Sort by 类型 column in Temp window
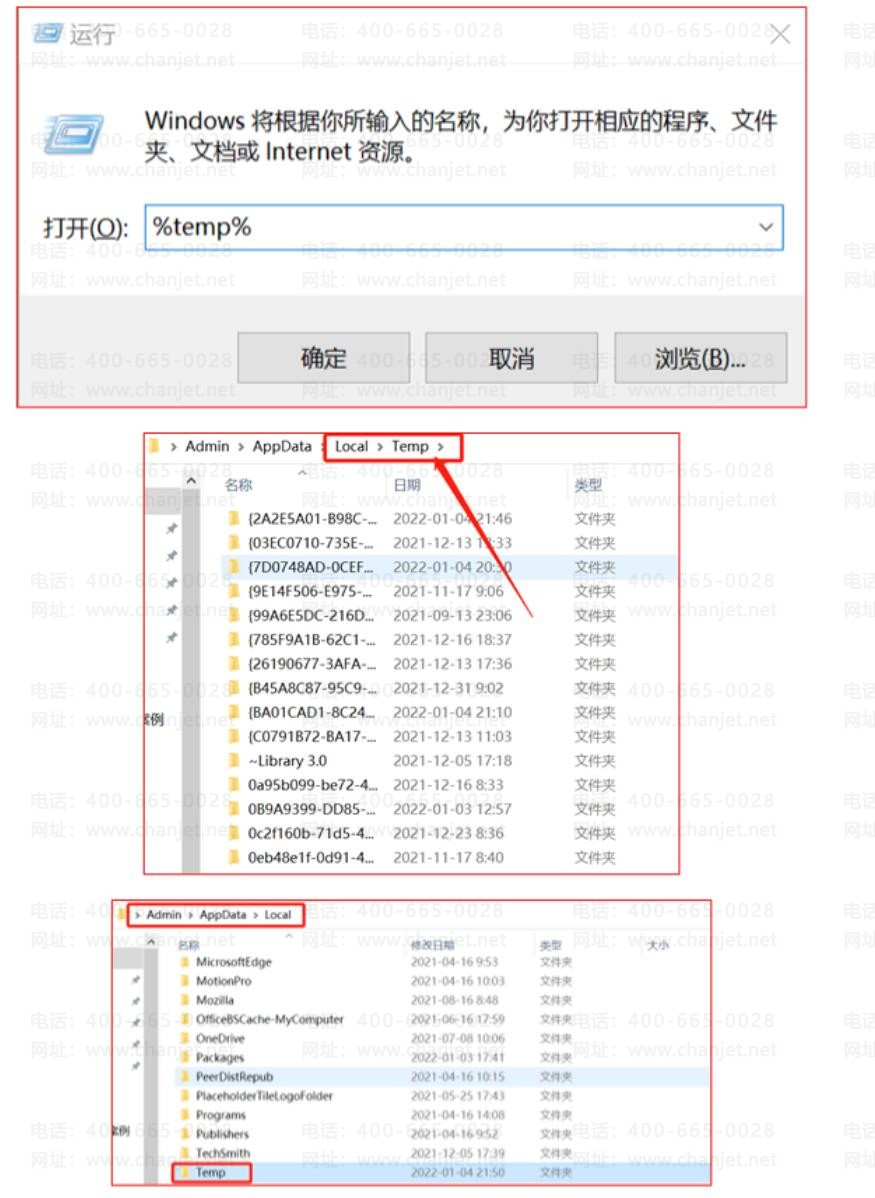Image resolution: width=875 pixels, height=1198 pixels. click(588, 485)
